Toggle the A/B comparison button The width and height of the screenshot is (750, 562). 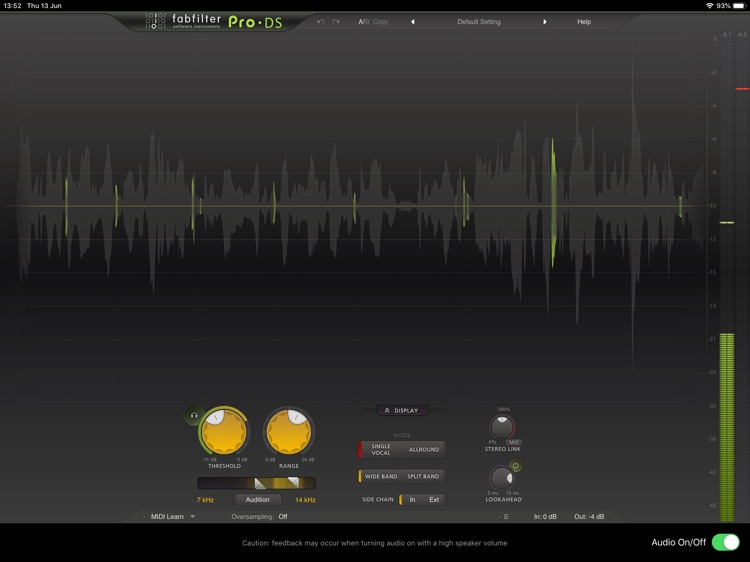[364, 22]
